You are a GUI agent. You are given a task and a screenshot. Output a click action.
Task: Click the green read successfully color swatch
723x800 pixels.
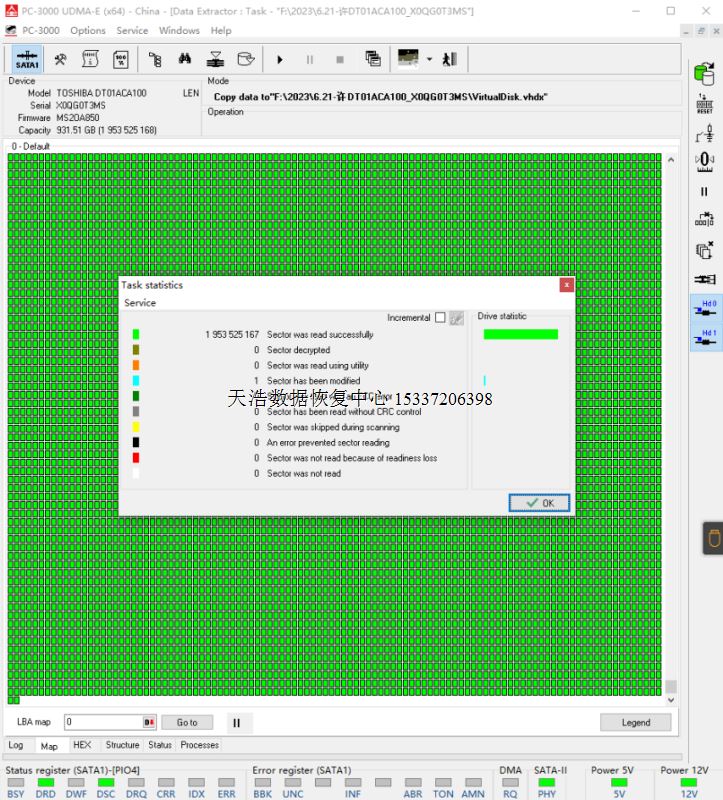tap(136, 335)
